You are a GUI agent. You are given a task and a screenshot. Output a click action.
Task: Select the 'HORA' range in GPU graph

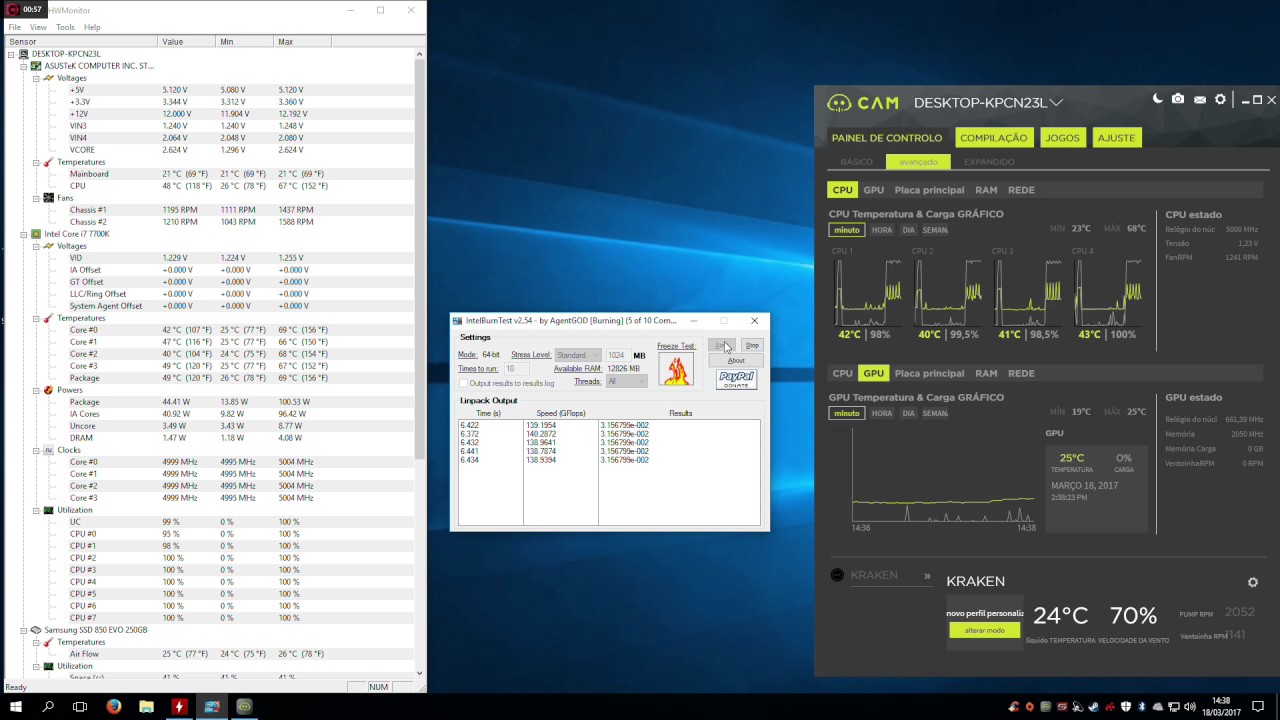click(x=881, y=413)
